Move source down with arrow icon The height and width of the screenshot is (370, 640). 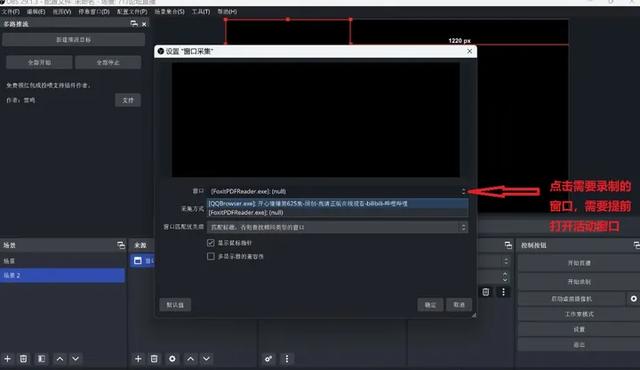pos(207,359)
